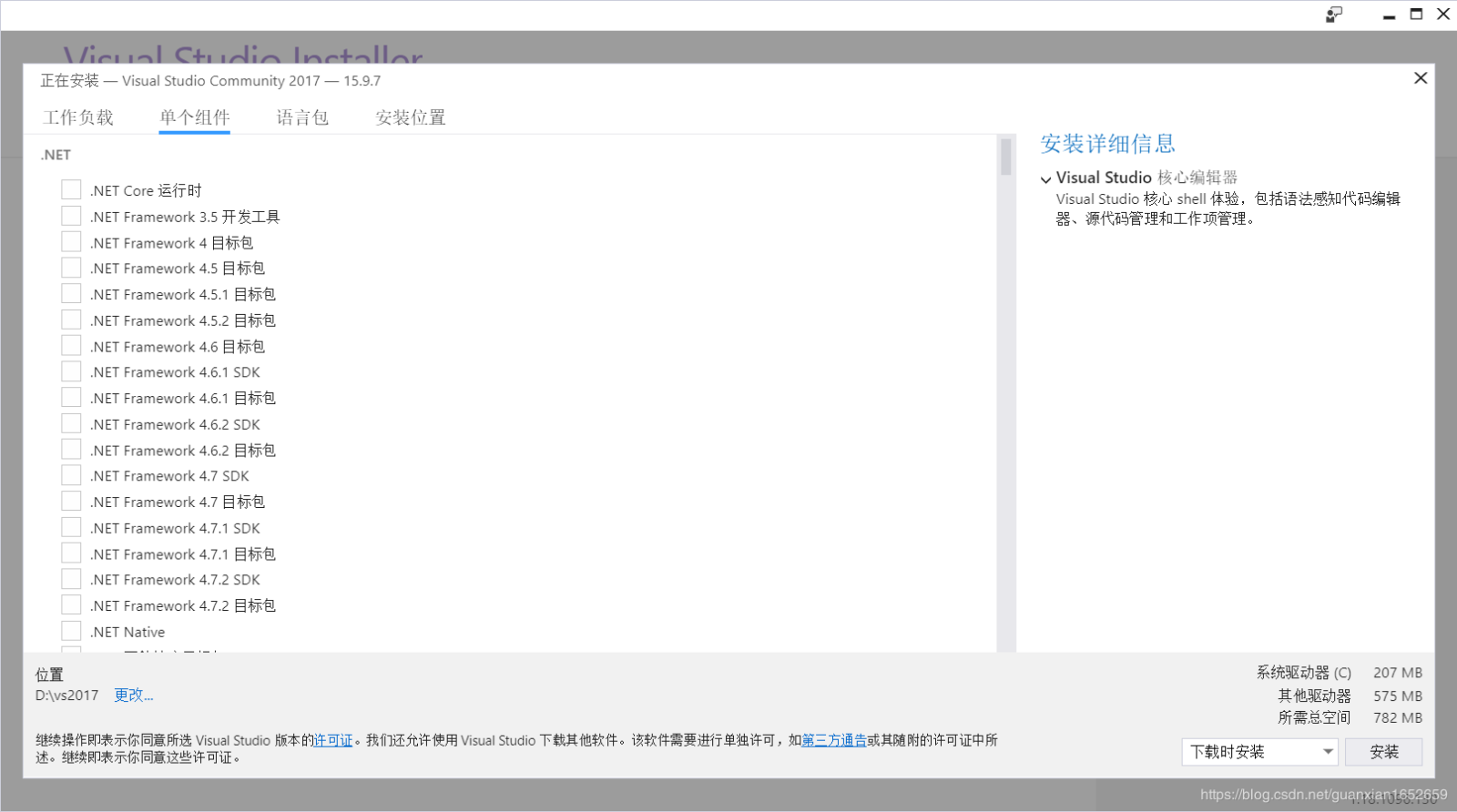Click the 更改... link to change location

[x=134, y=695]
